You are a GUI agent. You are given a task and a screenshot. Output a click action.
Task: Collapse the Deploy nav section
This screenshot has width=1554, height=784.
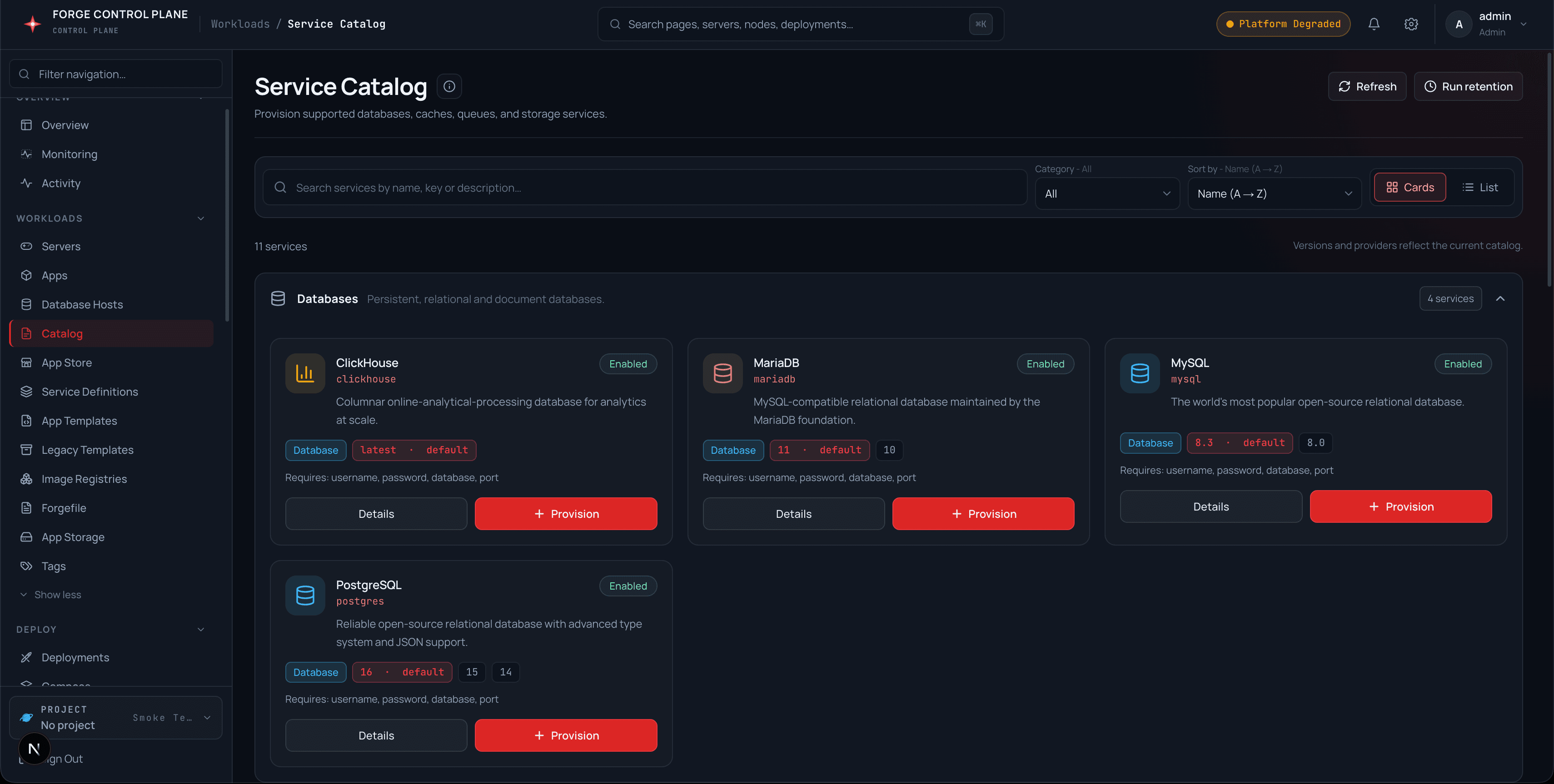click(201, 630)
